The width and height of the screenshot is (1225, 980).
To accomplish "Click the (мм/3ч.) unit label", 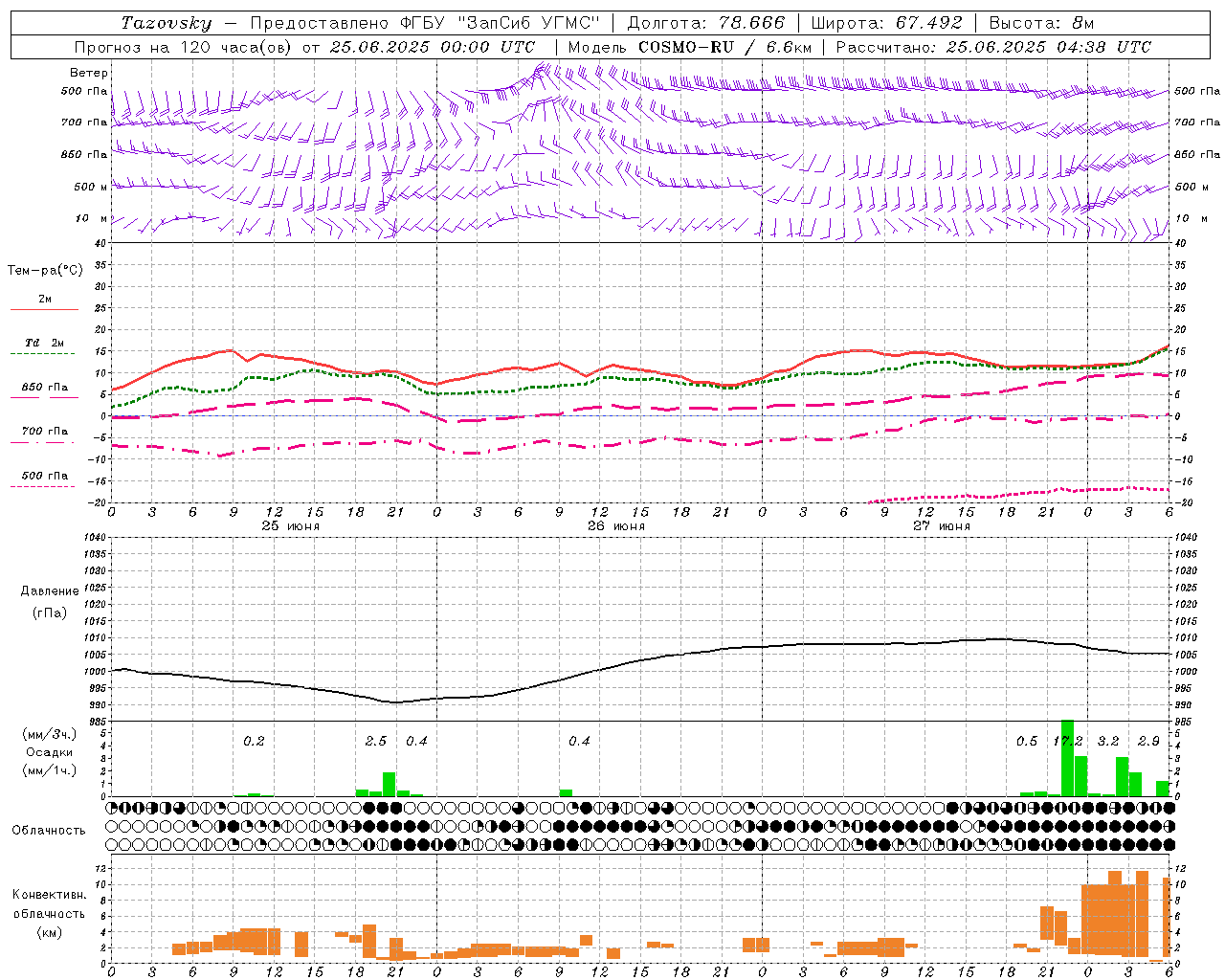I will pyautogui.click(x=49, y=734).
